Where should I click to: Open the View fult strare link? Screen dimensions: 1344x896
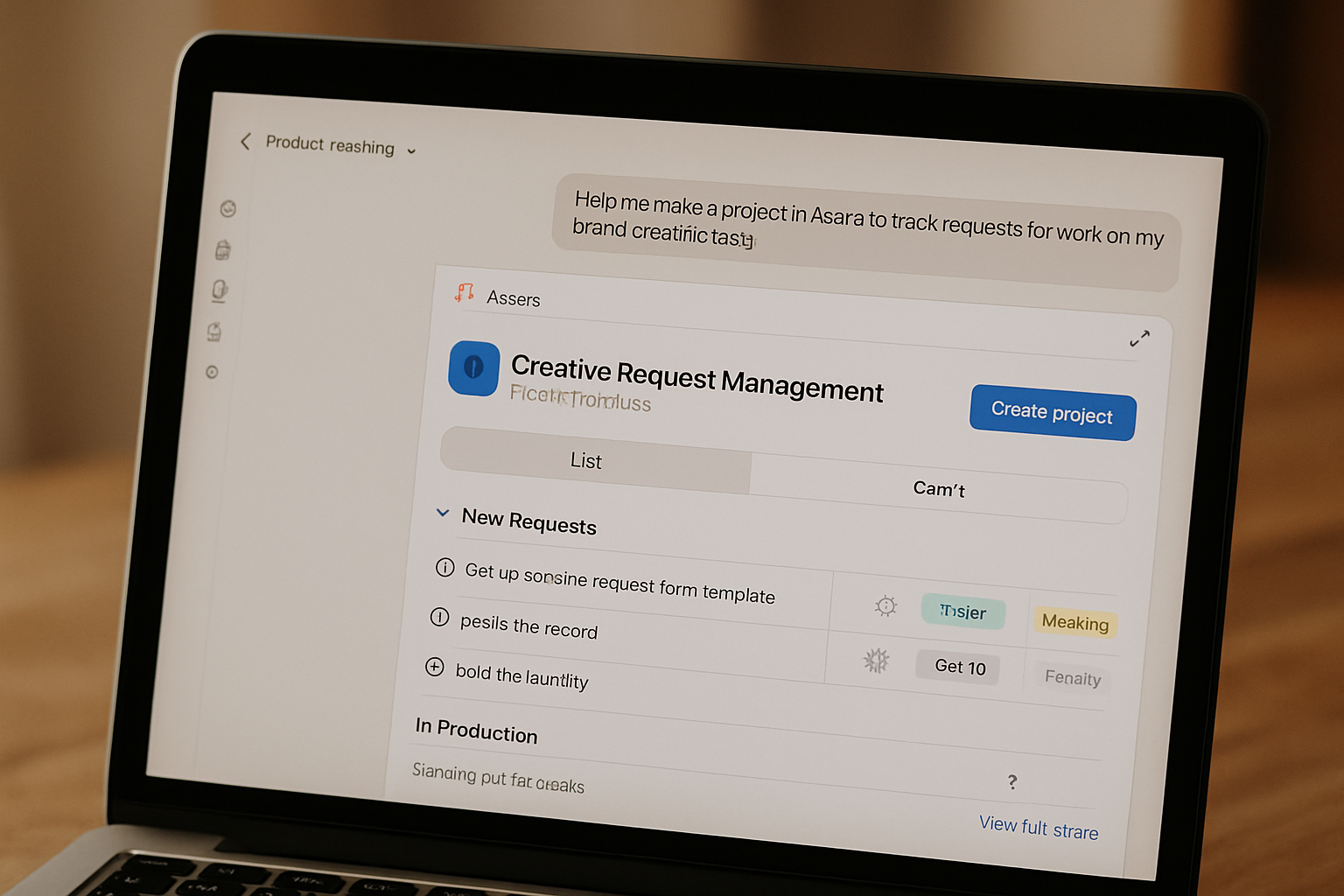pos(1038,826)
